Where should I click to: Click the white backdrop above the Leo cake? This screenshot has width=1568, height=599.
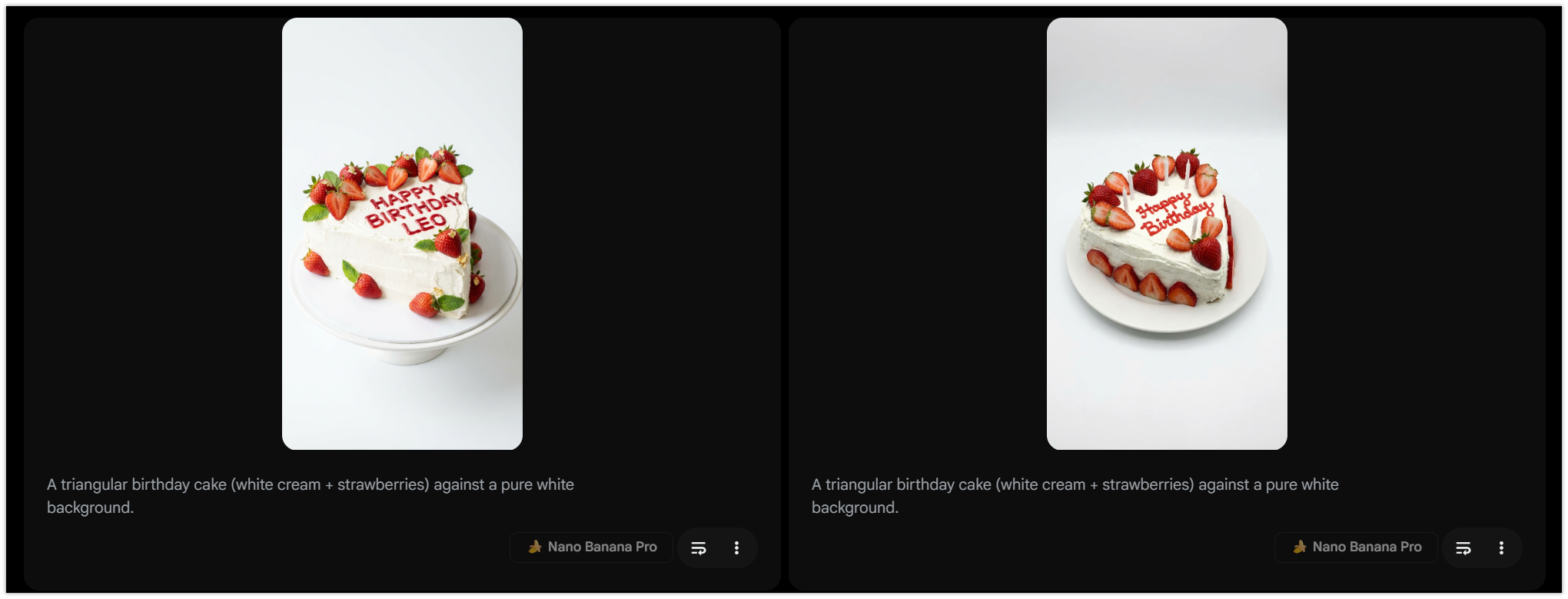pos(402,77)
